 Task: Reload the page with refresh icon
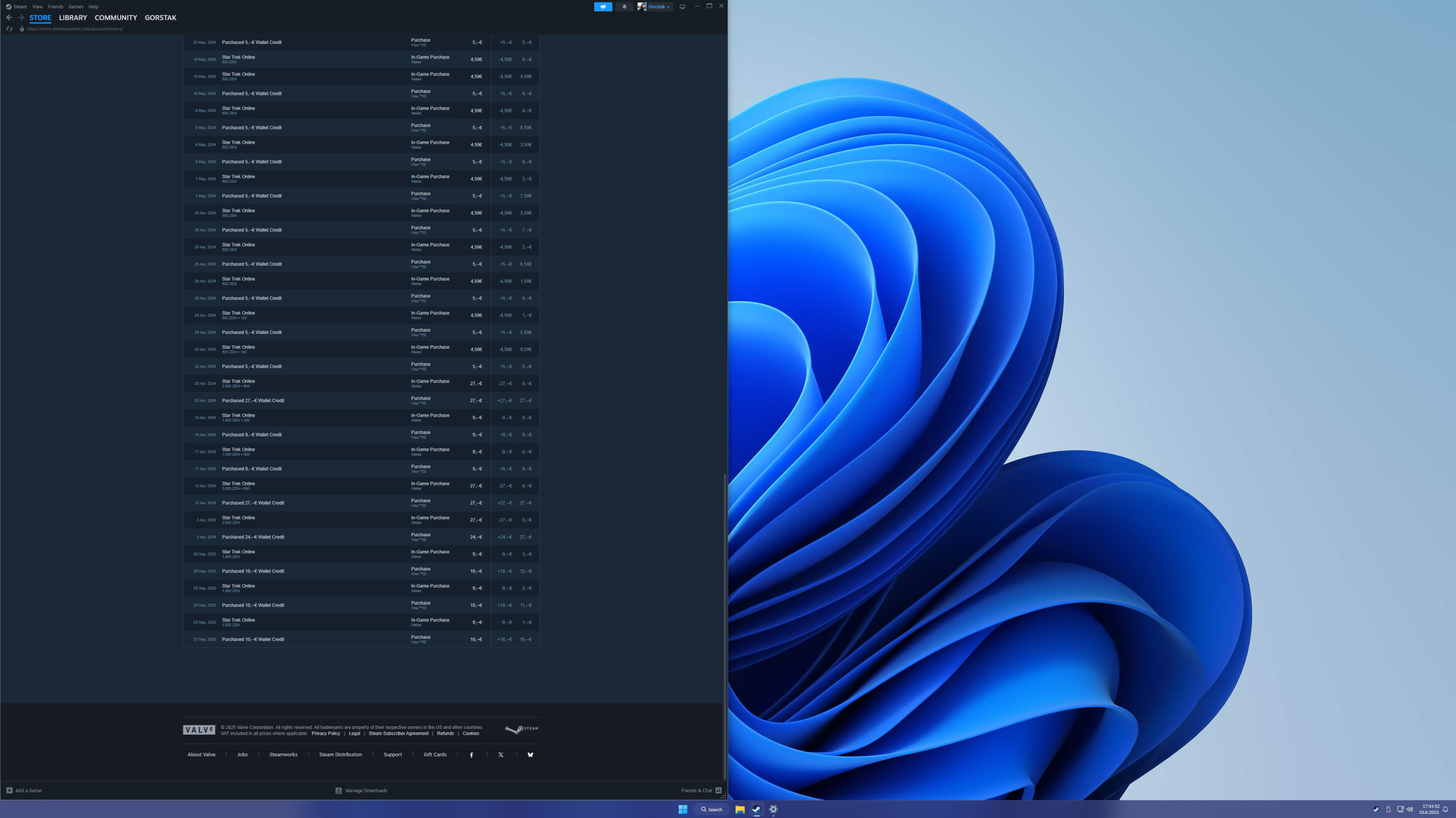9,29
